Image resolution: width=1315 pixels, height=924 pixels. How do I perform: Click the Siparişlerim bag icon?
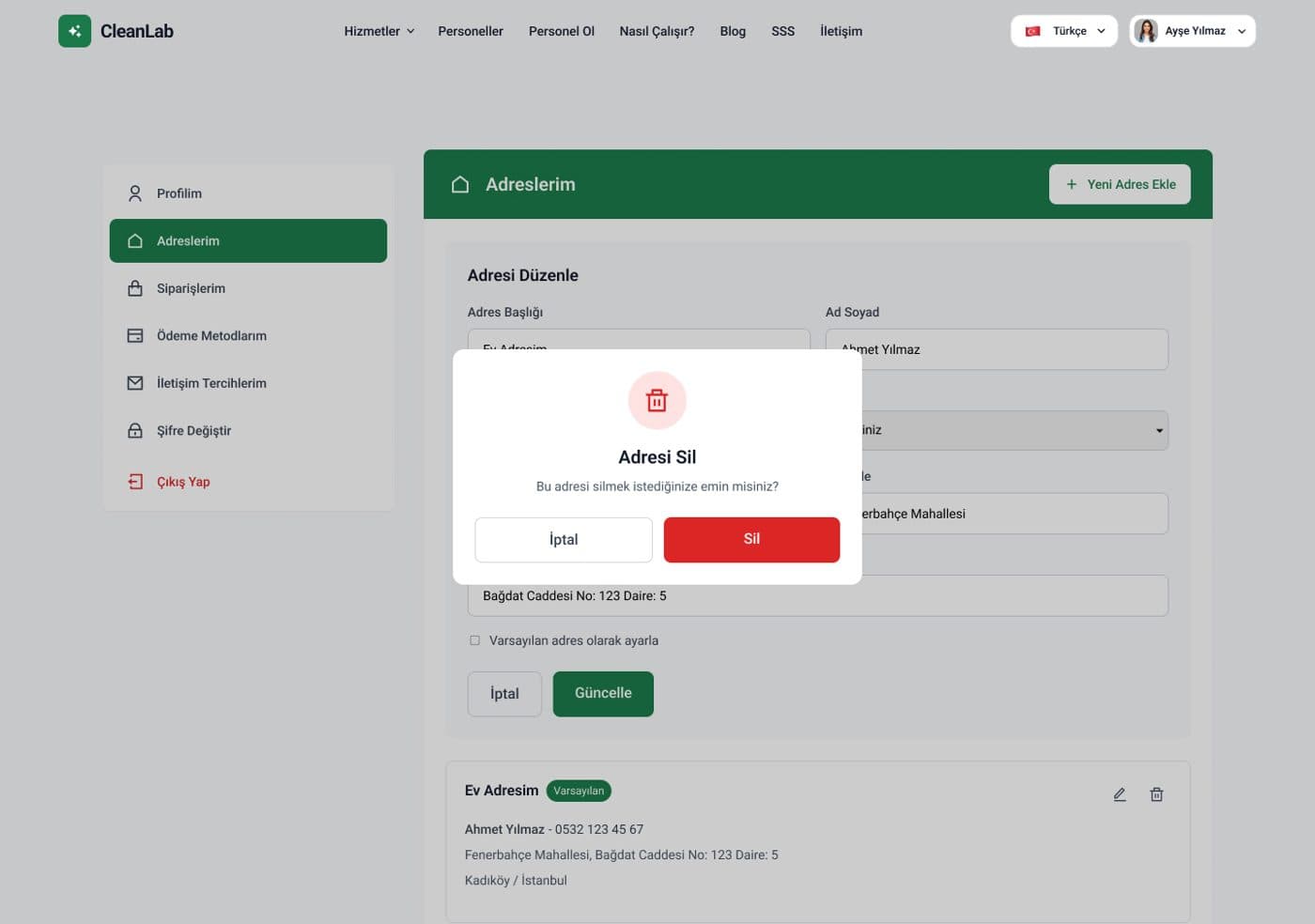[135, 288]
